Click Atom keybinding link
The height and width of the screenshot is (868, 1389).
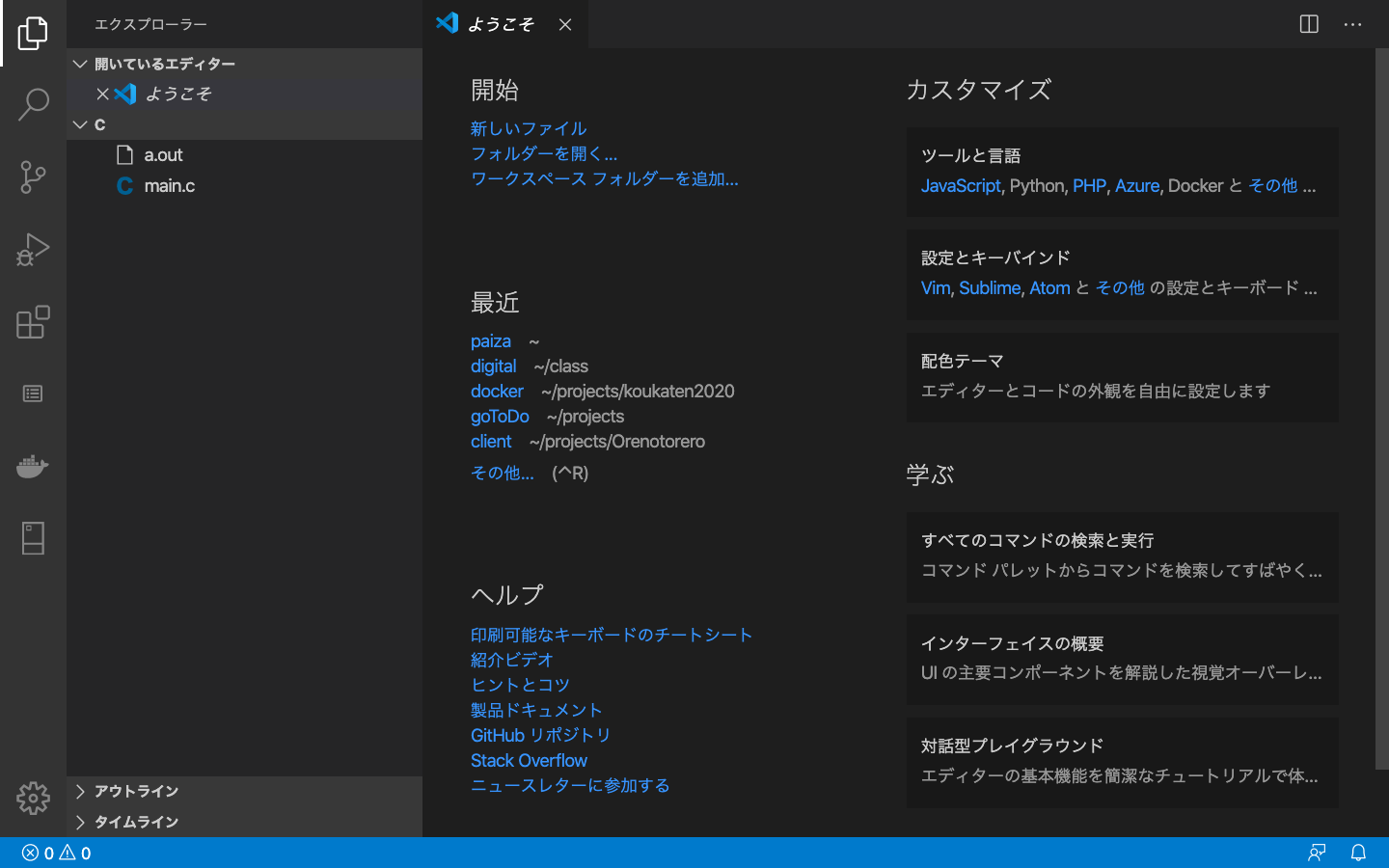click(1049, 287)
